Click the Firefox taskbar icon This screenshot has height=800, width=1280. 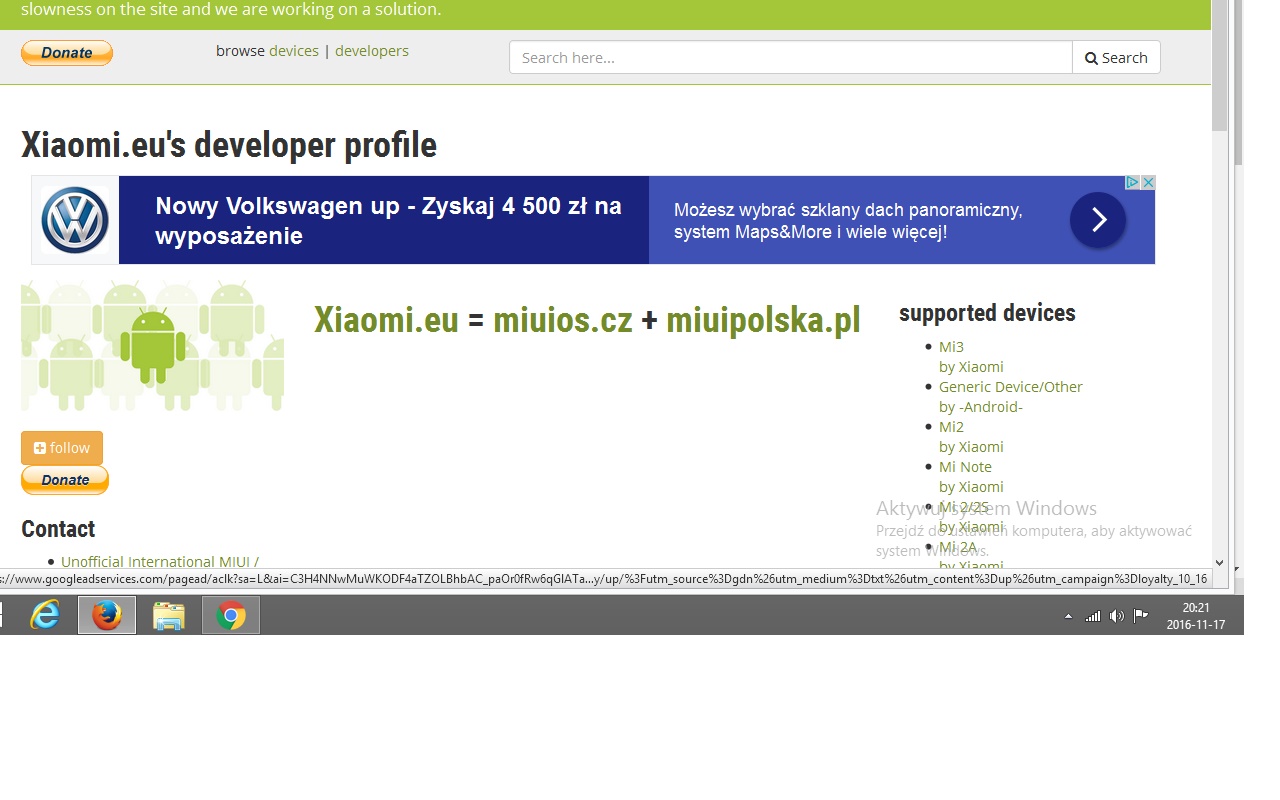(107, 615)
